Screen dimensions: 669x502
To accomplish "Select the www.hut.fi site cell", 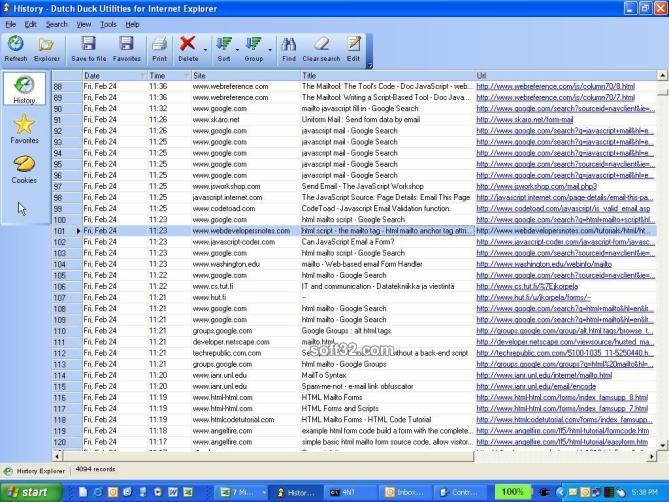I will (x=246, y=298).
